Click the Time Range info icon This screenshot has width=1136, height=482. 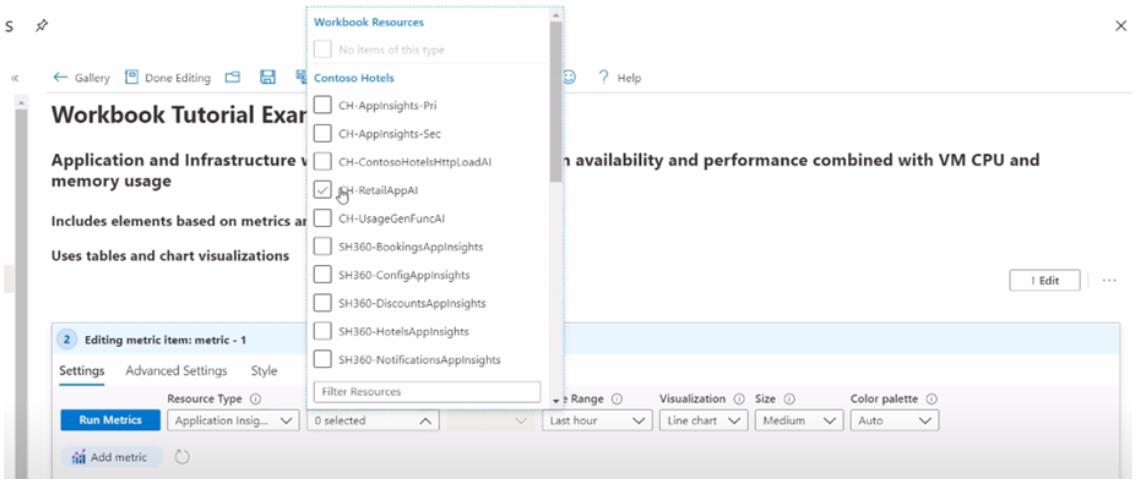pyautogui.click(x=617, y=399)
